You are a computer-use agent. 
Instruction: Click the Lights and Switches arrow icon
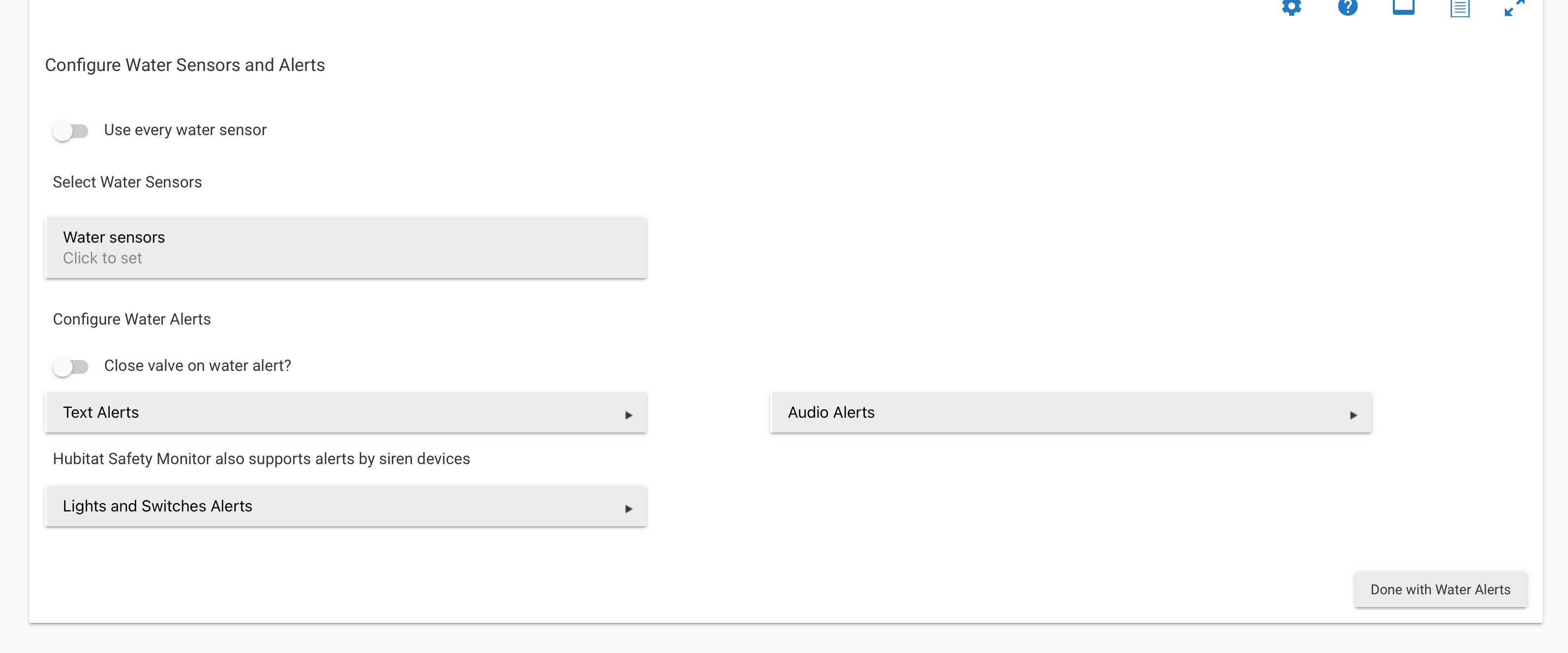tap(629, 509)
